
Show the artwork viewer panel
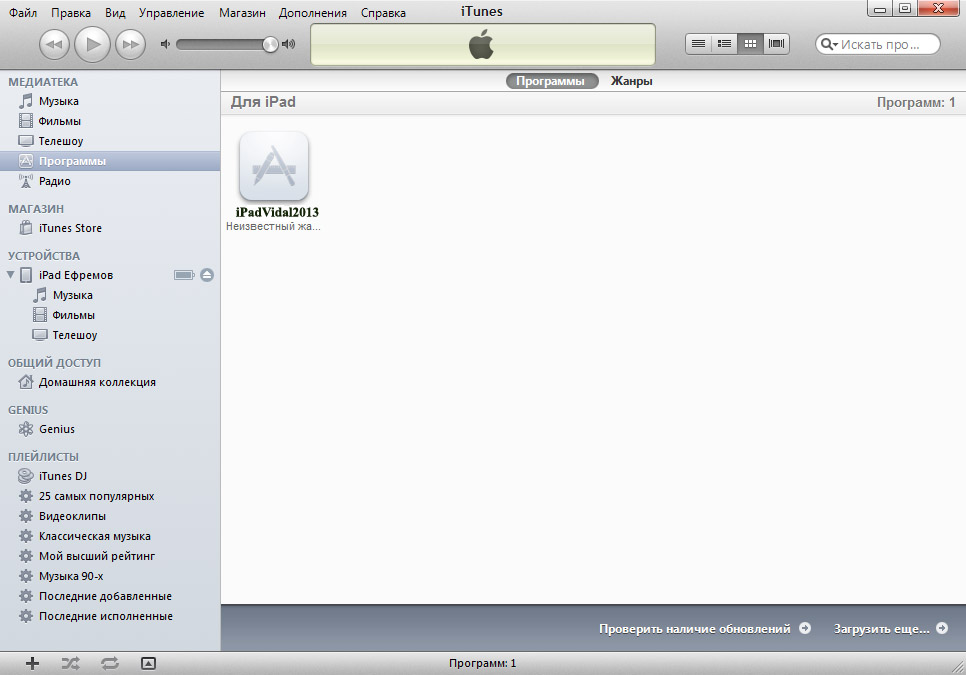point(148,663)
